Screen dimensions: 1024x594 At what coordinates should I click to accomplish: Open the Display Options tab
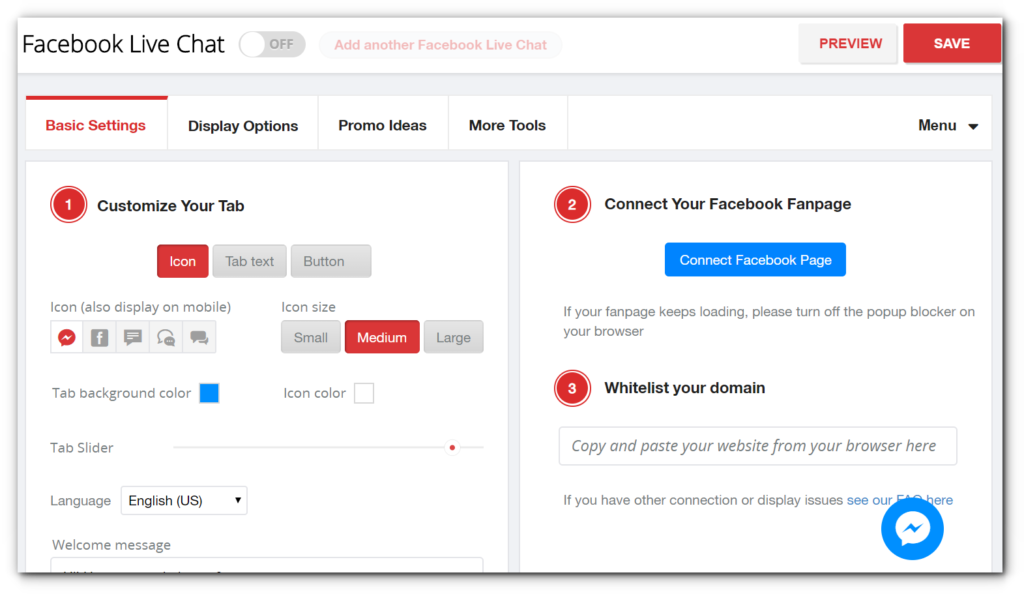pyautogui.click(x=243, y=125)
